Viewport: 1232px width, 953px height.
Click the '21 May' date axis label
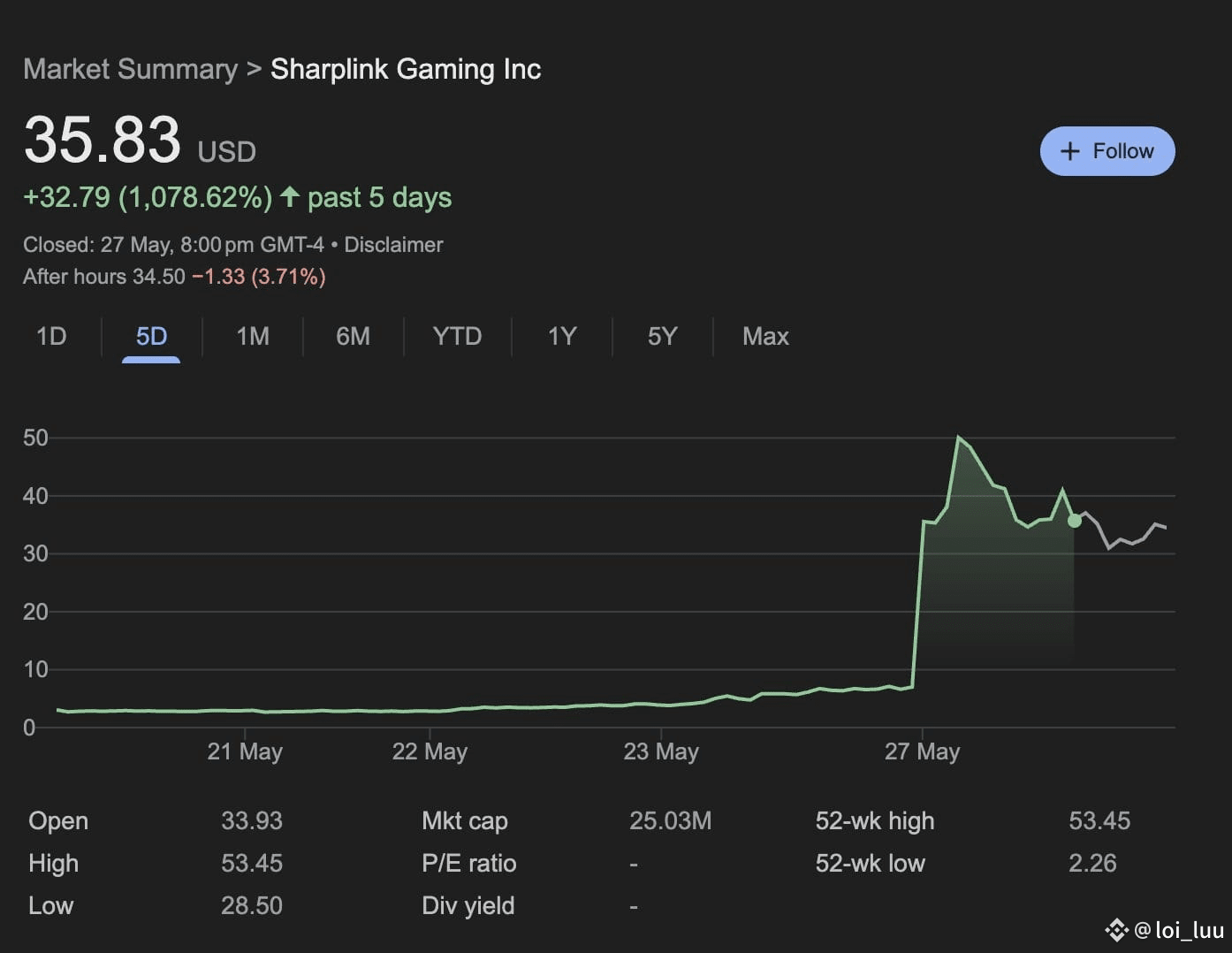[x=245, y=751]
